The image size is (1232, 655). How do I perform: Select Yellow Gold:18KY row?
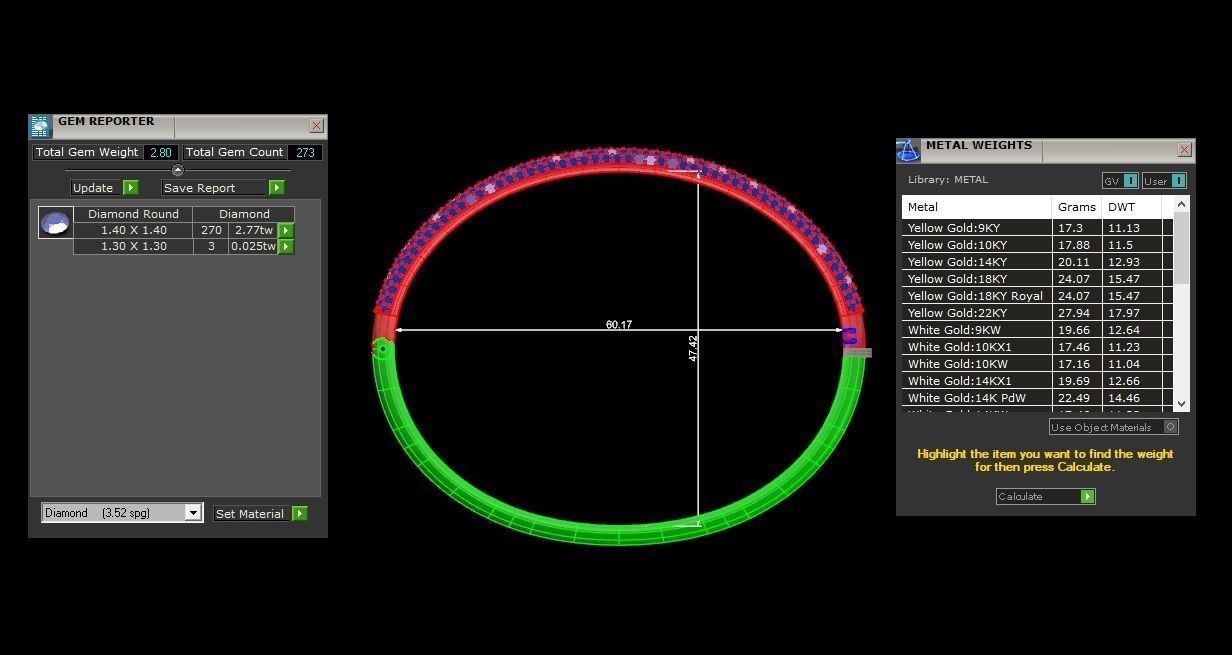[x=1037, y=279]
